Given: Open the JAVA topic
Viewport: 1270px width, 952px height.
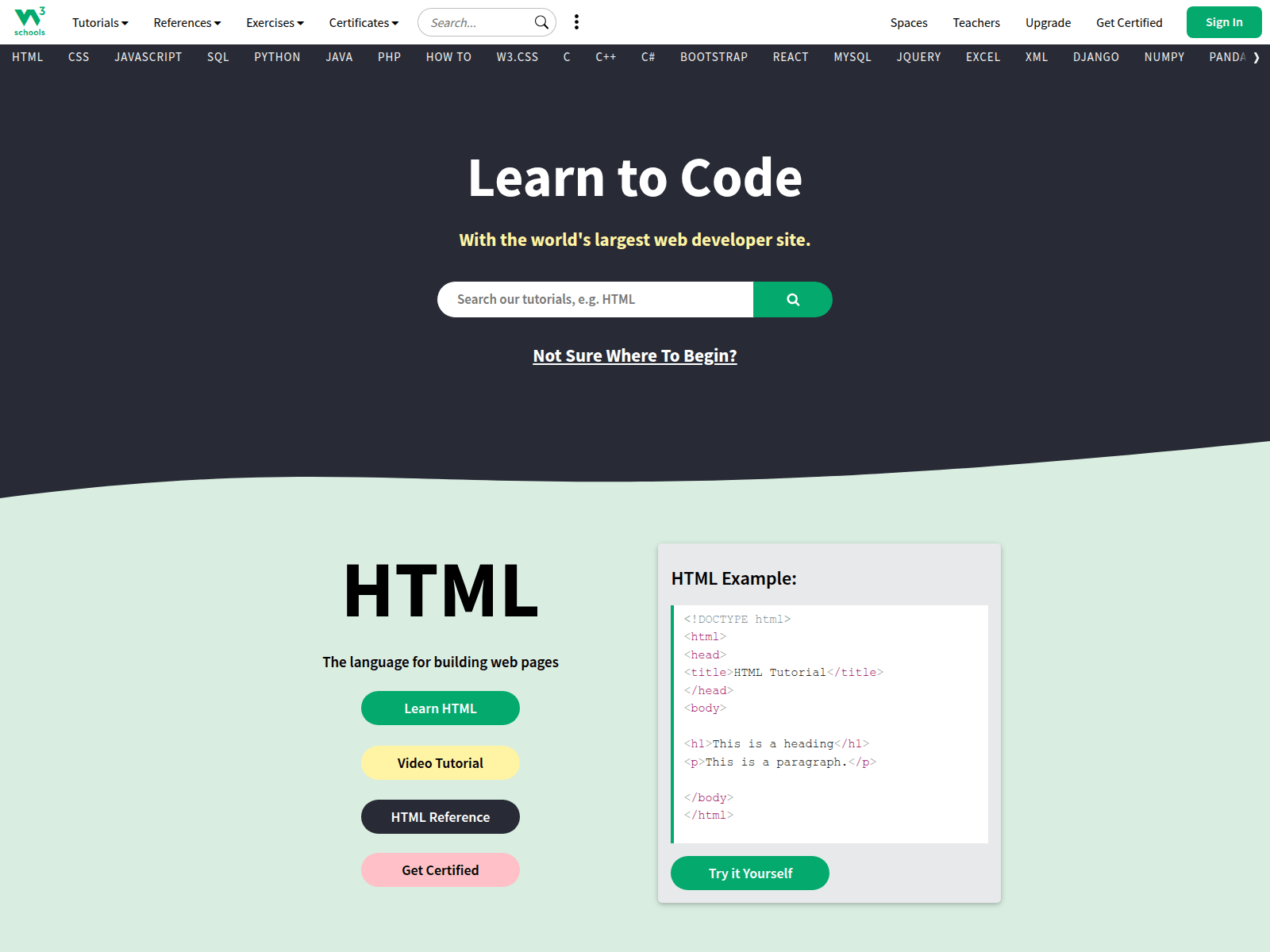Looking at the screenshot, I should point(339,57).
